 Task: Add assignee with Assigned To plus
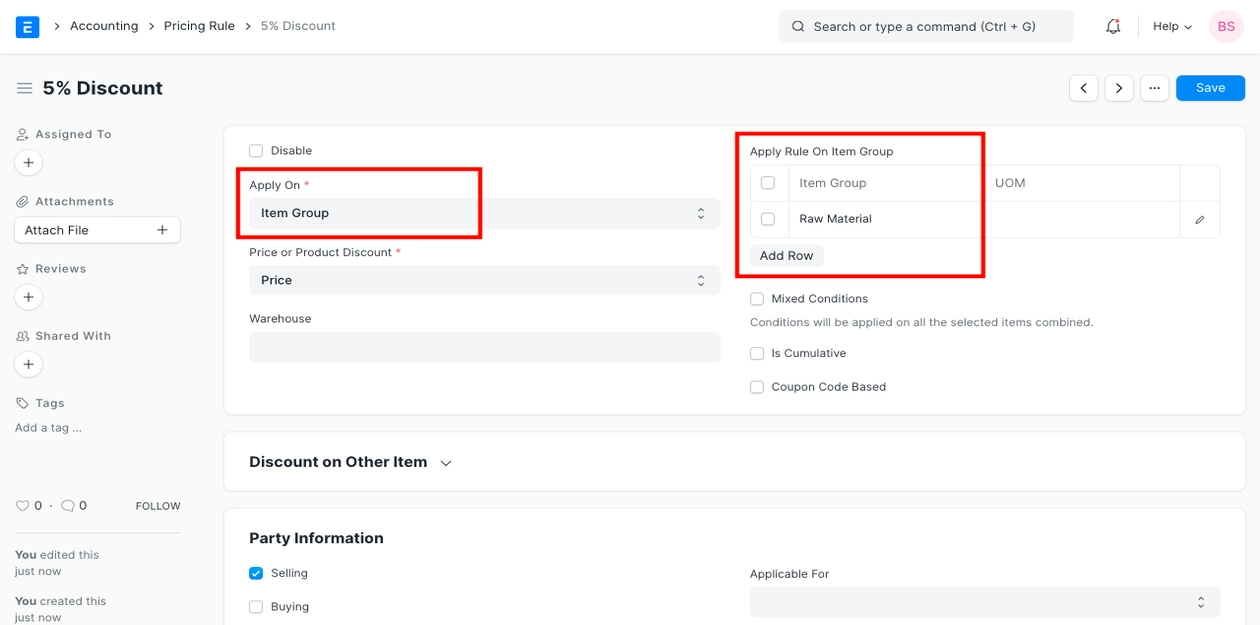28,162
